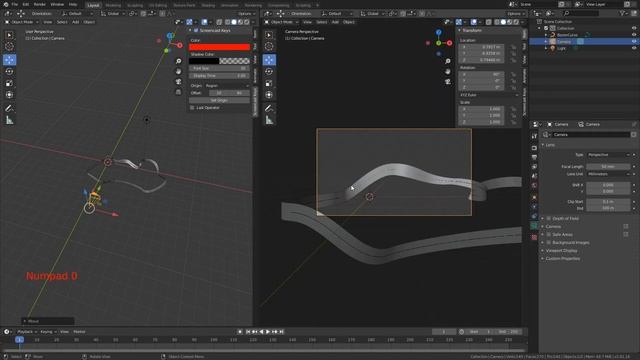640x360 pixels.
Task: Open Add menu in left viewport header
Action: 76,22
